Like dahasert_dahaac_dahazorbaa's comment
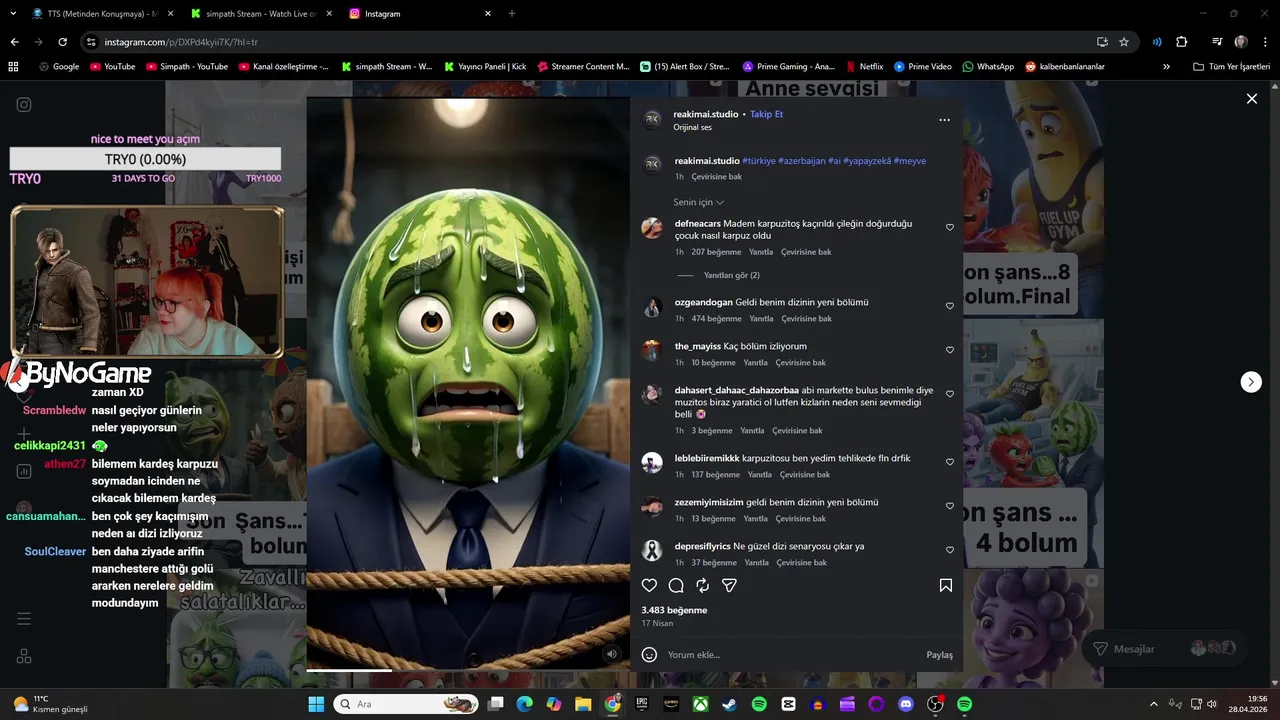The width and height of the screenshot is (1280, 720). [x=949, y=394]
